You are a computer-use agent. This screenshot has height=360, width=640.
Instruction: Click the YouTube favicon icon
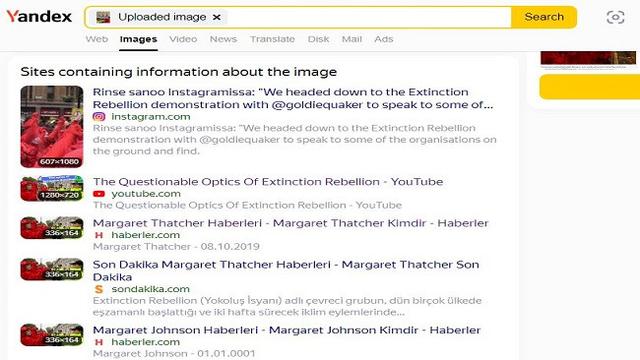coord(99,194)
